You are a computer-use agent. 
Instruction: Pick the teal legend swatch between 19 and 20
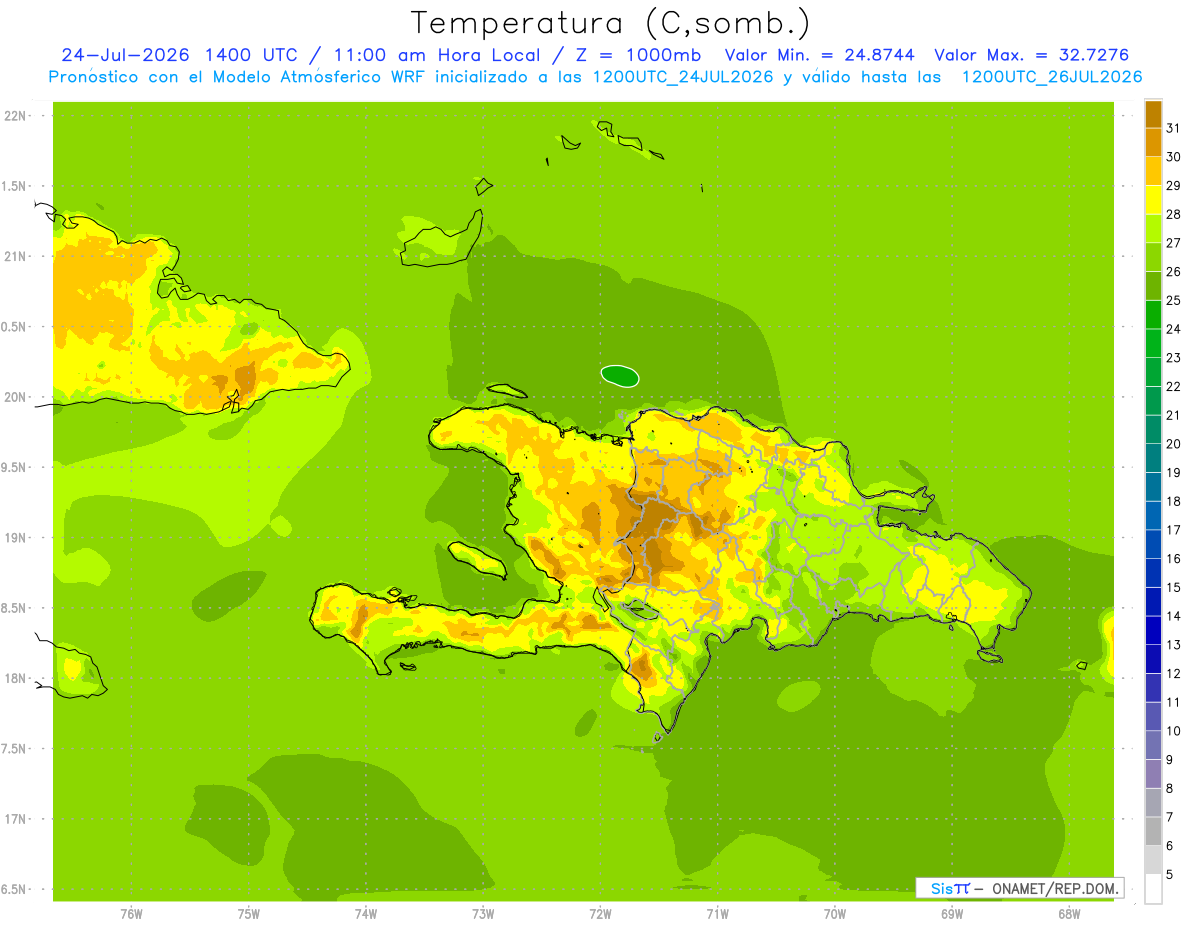click(x=1153, y=458)
